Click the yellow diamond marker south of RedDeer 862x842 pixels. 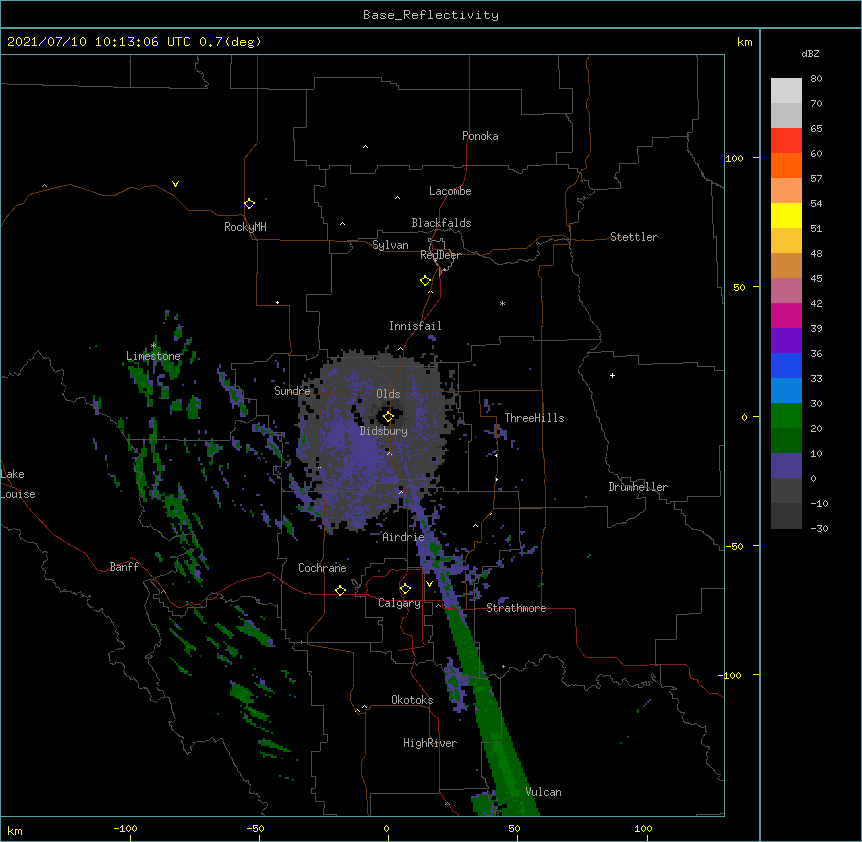click(426, 281)
